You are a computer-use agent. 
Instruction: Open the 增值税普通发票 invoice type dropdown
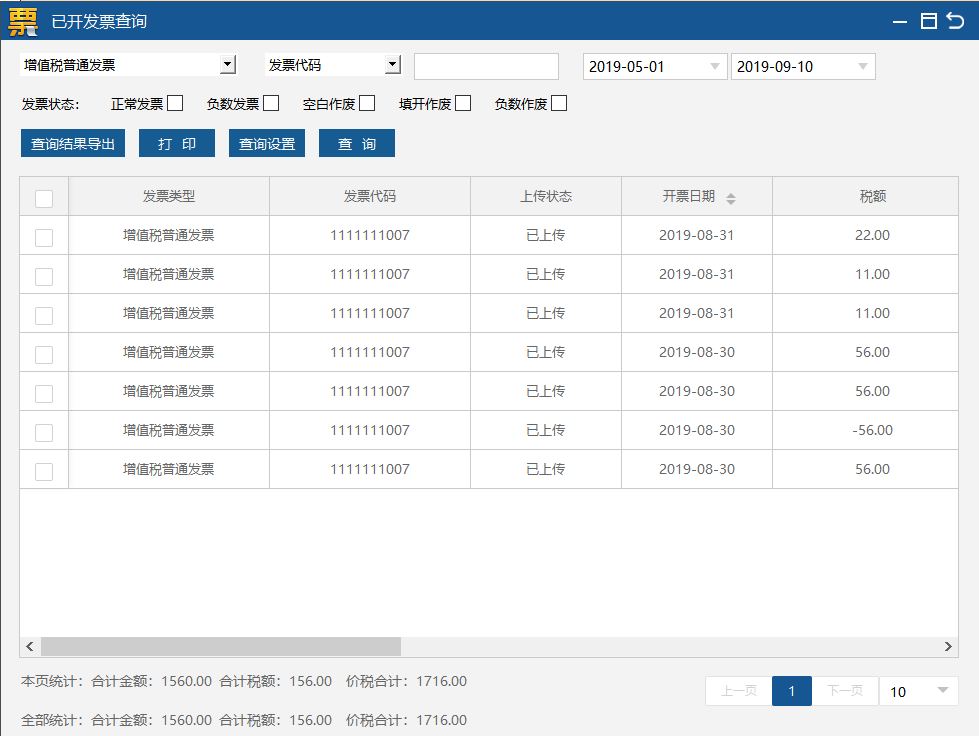[228, 65]
